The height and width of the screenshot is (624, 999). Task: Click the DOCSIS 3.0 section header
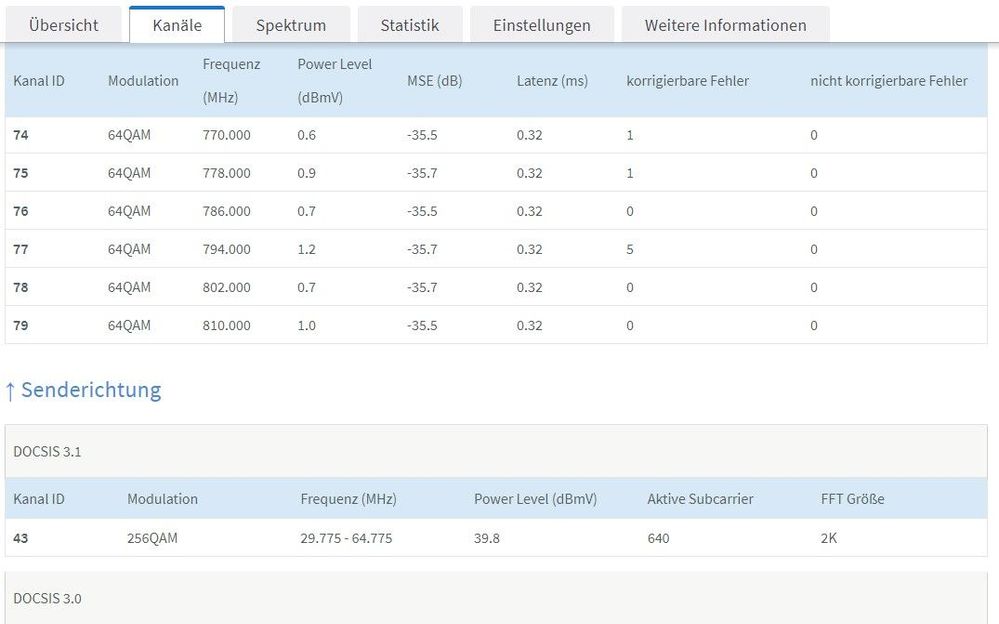[47, 598]
